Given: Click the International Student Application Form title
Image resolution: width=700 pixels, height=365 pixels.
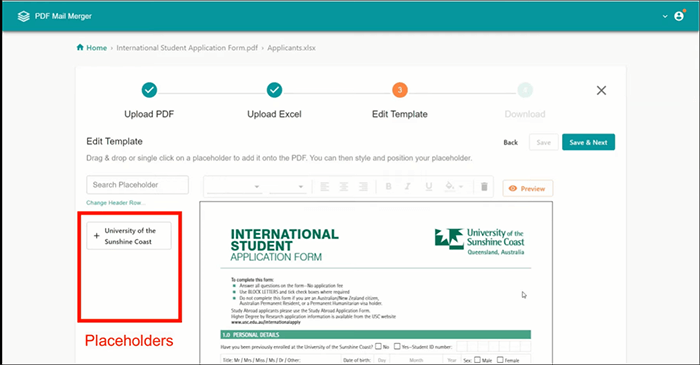Looking at the screenshot, I should [x=284, y=245].
